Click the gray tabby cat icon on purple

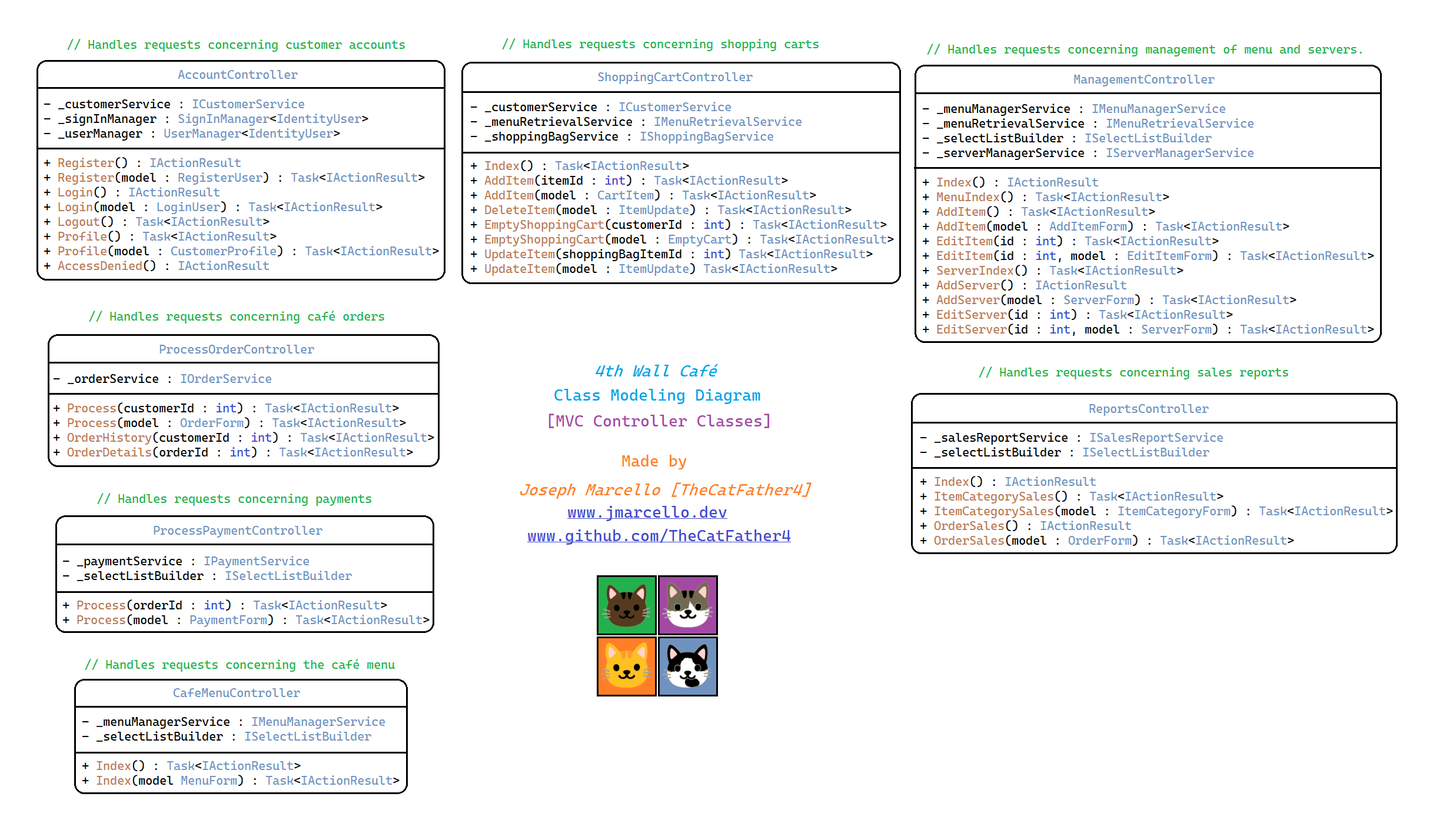click(x=687, y=605)
